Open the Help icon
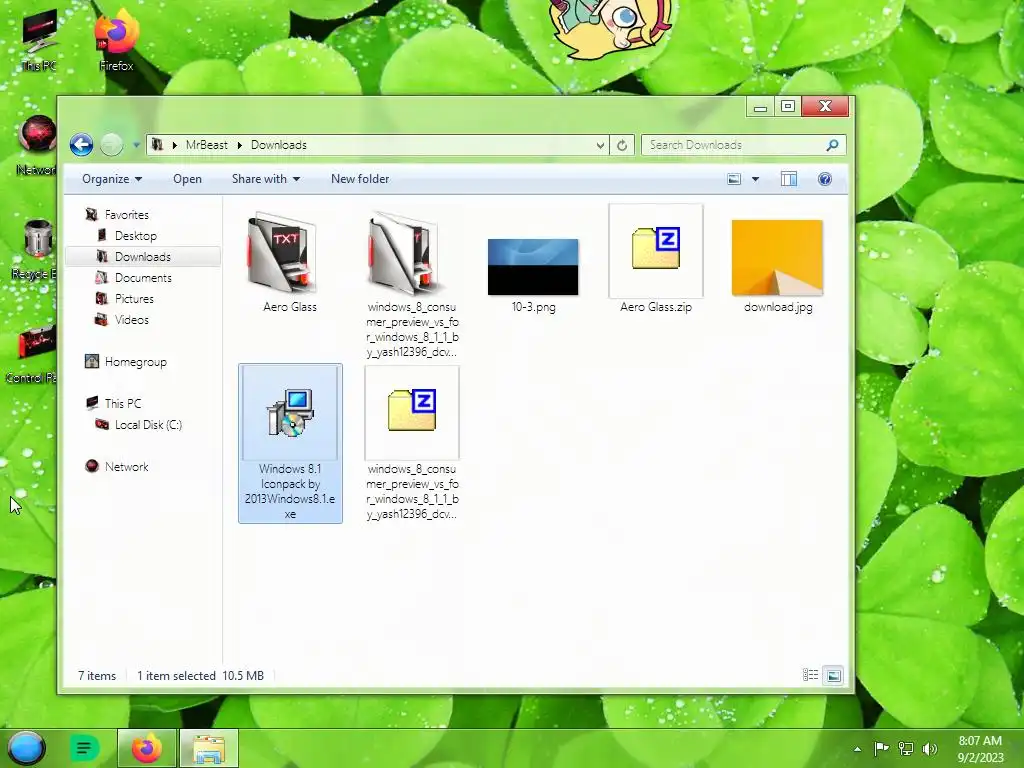Image resolution: width=1024 pixels, height=768 pixels. tap(825, 179)
